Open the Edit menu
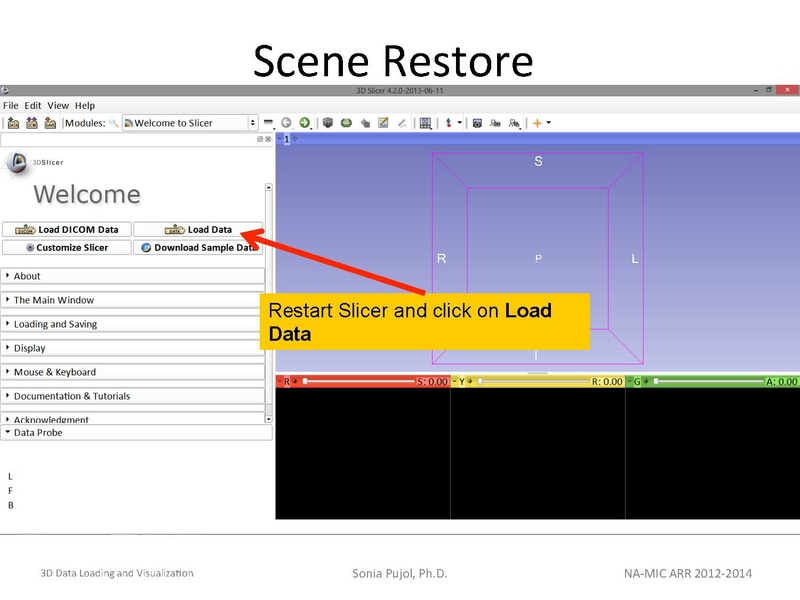Viewport: 800px width, 600px height. (33, 106)
